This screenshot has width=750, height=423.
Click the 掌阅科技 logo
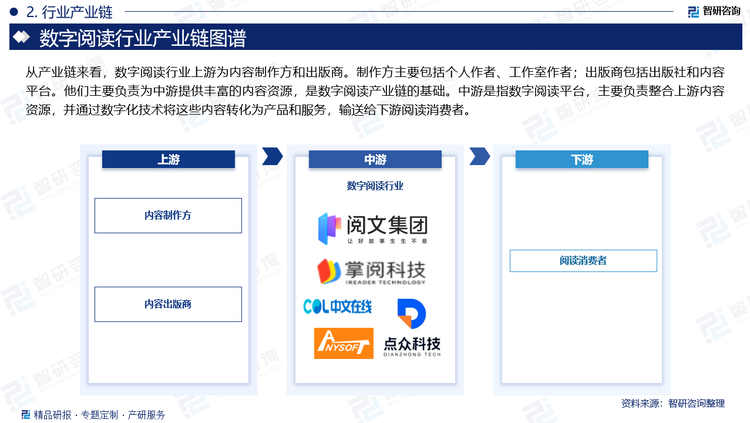point(371,272)
